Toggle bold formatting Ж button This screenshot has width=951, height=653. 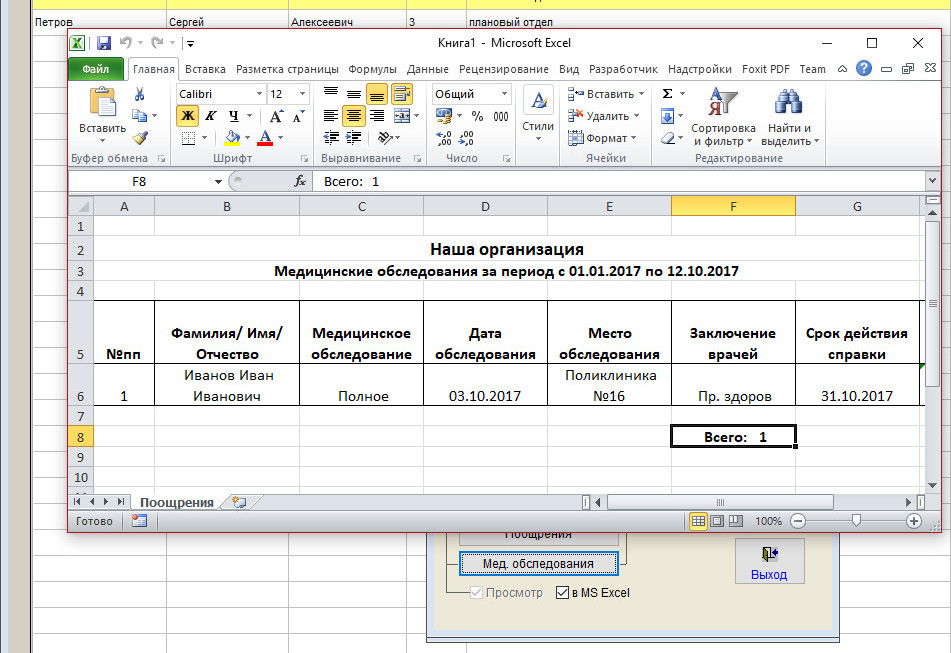[187, 116]
